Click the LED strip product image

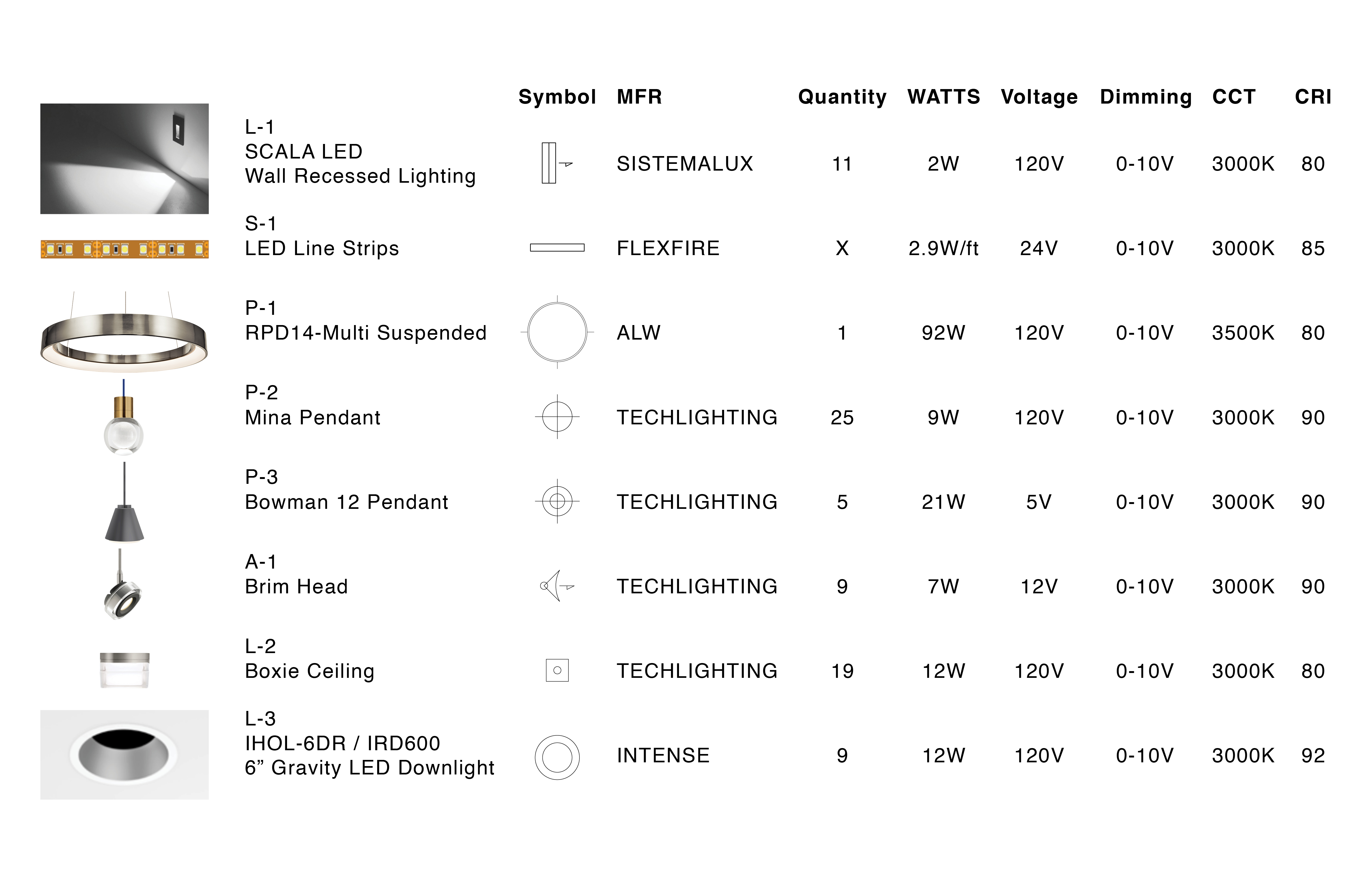[x=125, y=249]
